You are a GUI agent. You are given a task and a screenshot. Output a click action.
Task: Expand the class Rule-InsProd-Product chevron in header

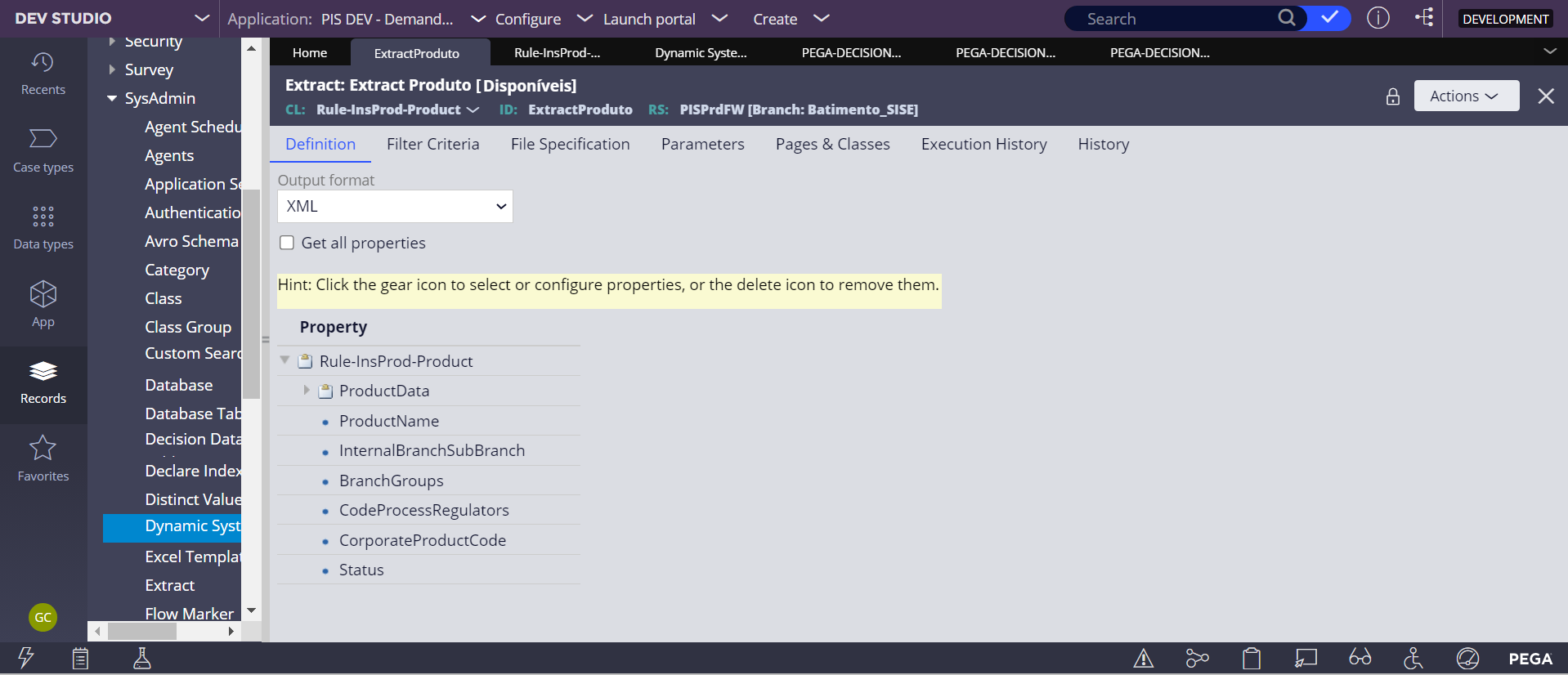coord(473,110)
